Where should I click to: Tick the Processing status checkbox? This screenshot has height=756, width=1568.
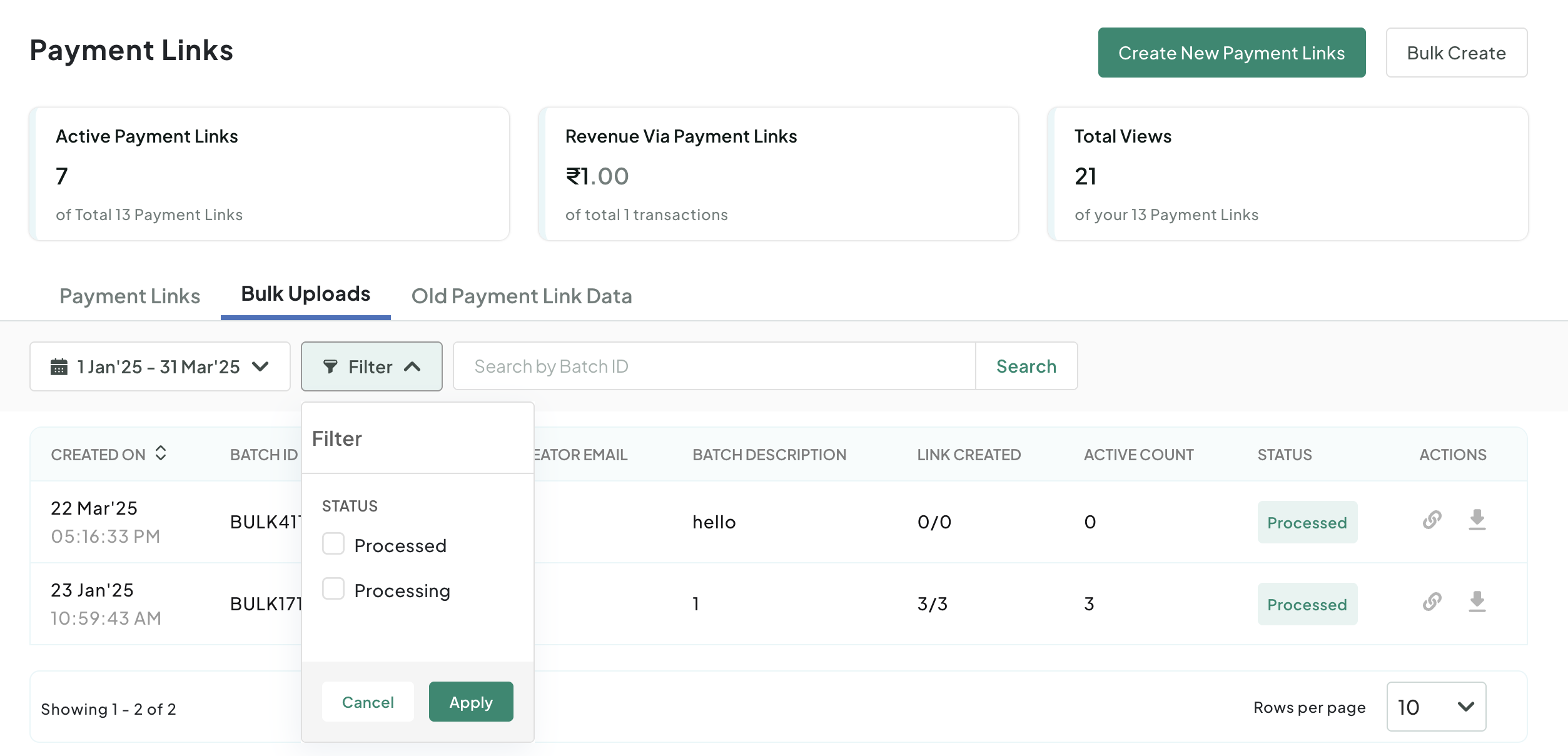click(x=333, y=589)
